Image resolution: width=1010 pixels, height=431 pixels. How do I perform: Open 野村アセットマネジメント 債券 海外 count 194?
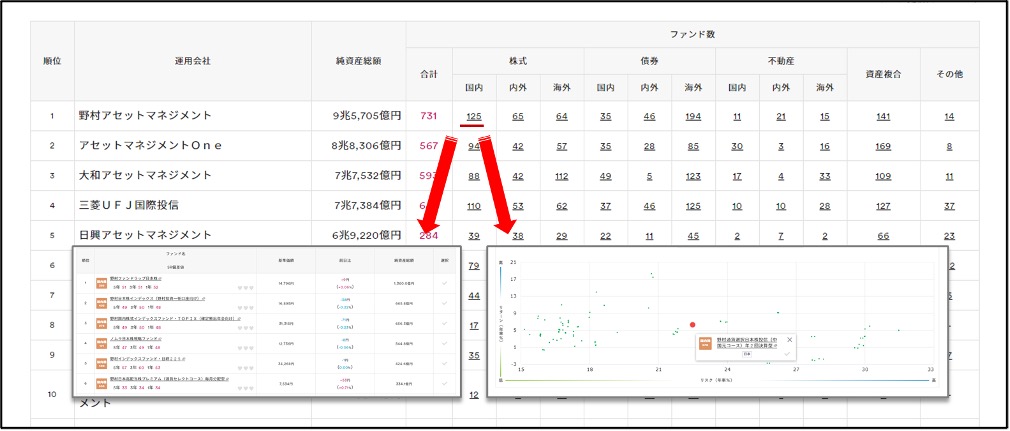693,117
